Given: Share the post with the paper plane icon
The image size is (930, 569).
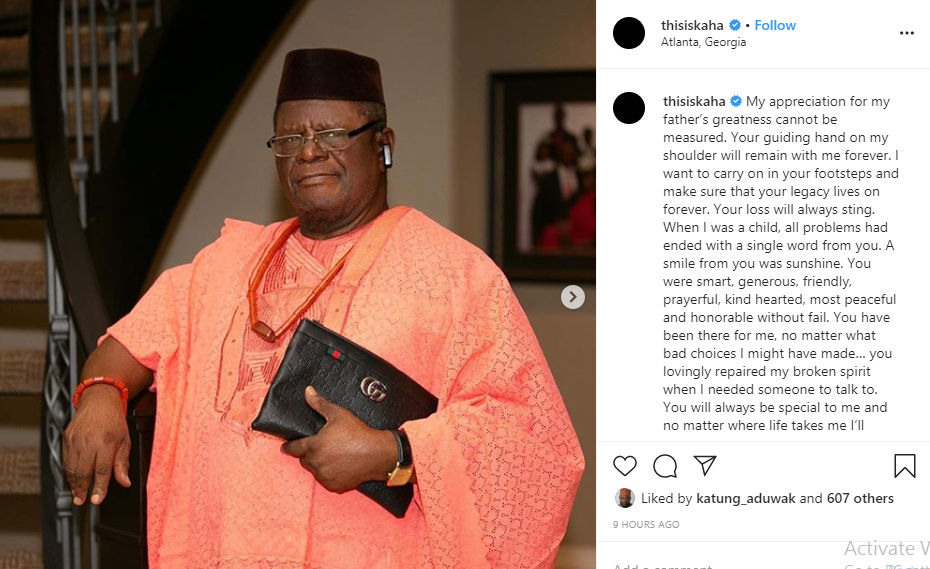Looking at the screenshot, I should point(705,465).
